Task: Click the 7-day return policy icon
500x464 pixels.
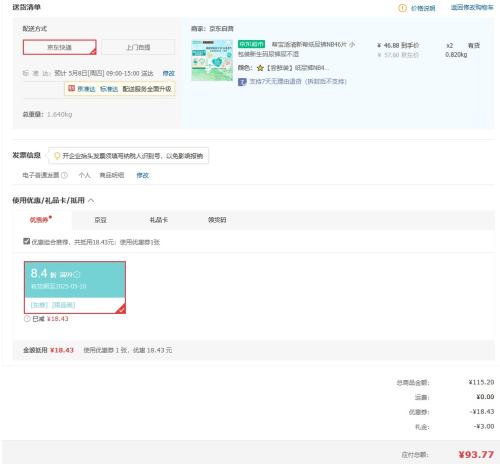Action: (242, 82)
